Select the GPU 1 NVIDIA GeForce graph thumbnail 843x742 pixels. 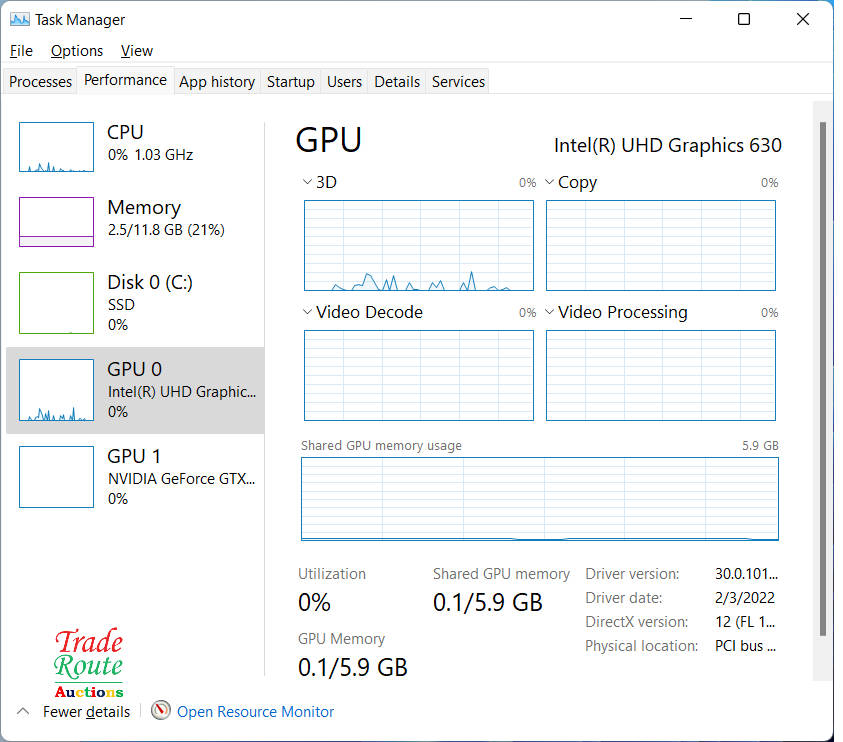56,477
